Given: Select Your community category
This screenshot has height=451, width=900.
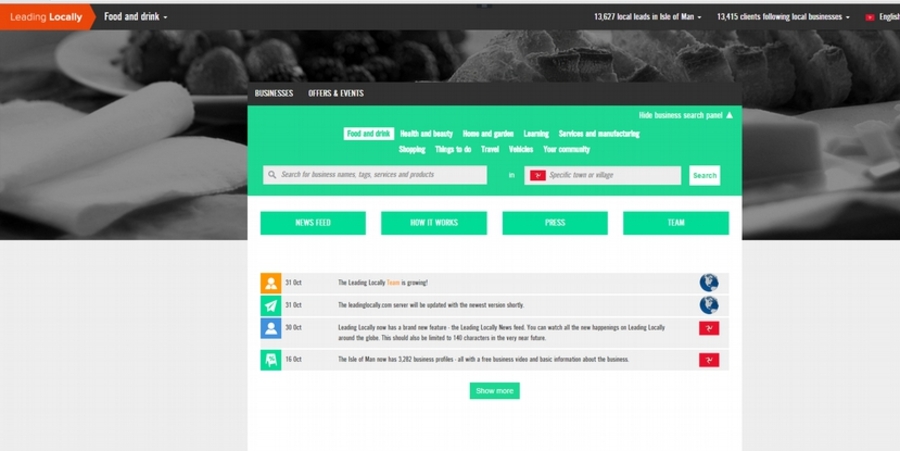Looking at the screenshot, I should pyautogui.click(x=567, y=149).
